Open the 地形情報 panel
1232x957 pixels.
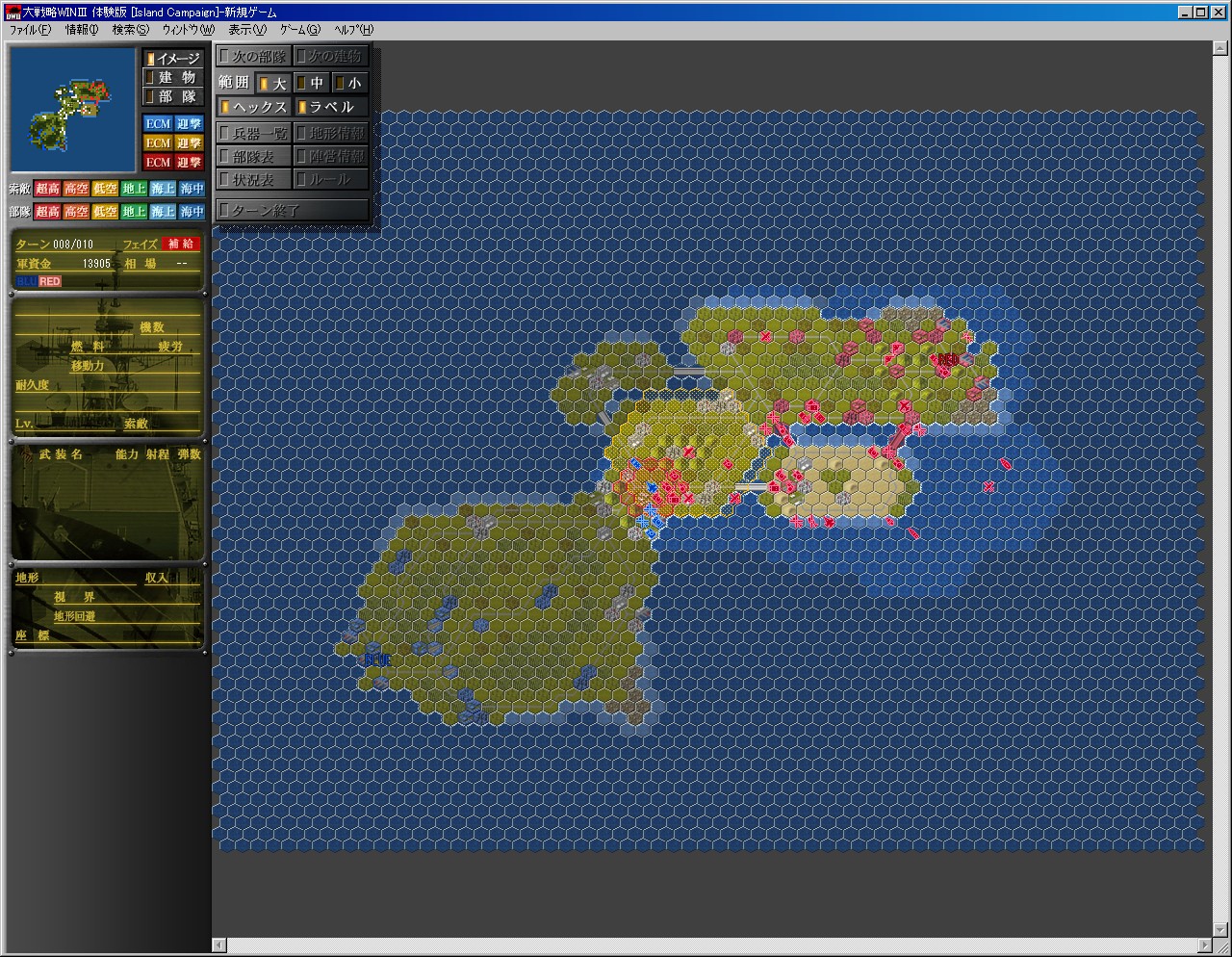331,133
